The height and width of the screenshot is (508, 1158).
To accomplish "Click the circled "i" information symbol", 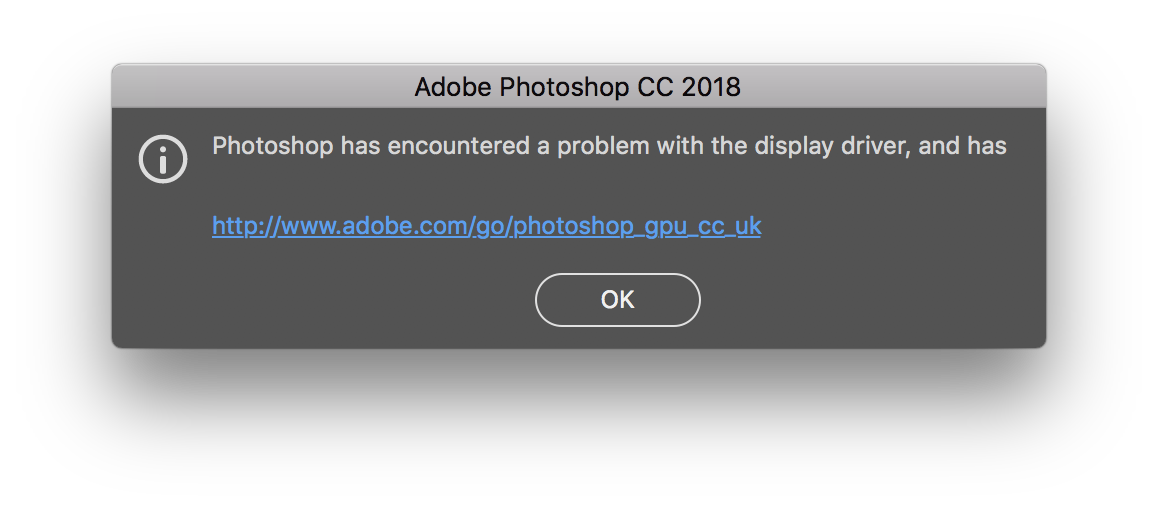I will point(163,159).
